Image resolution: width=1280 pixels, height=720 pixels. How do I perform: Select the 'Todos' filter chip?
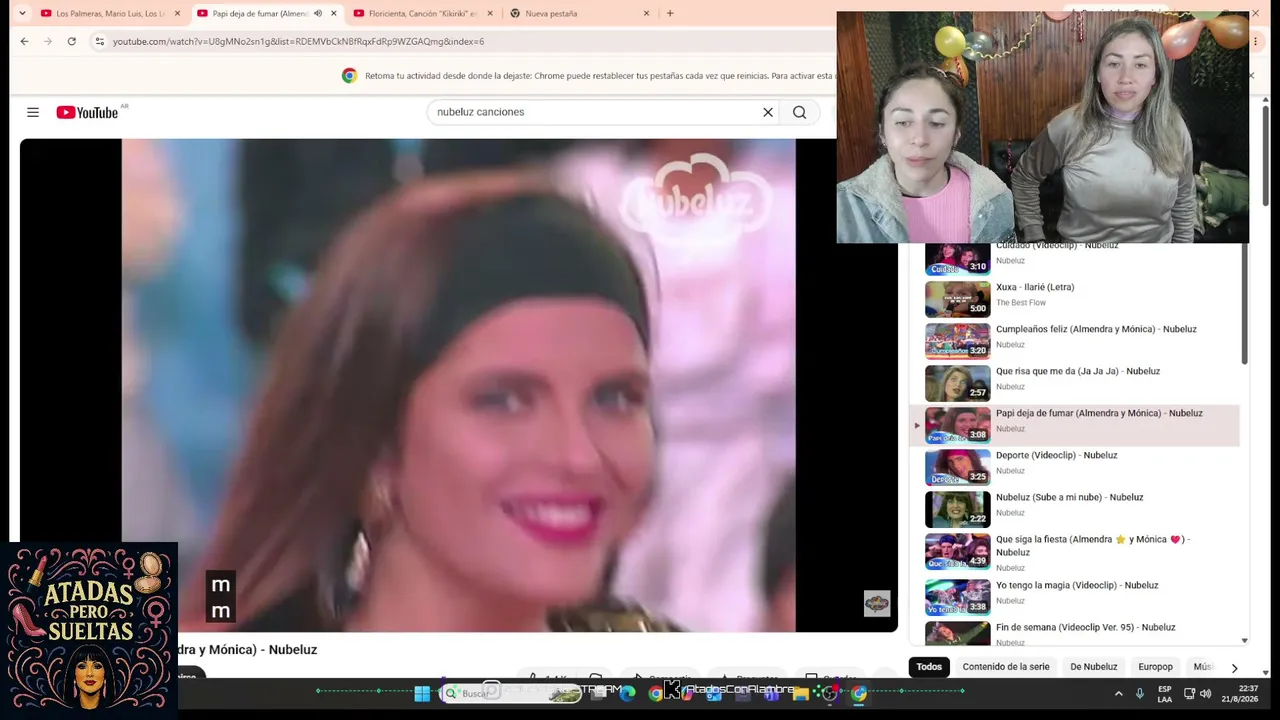pos(929,667)
